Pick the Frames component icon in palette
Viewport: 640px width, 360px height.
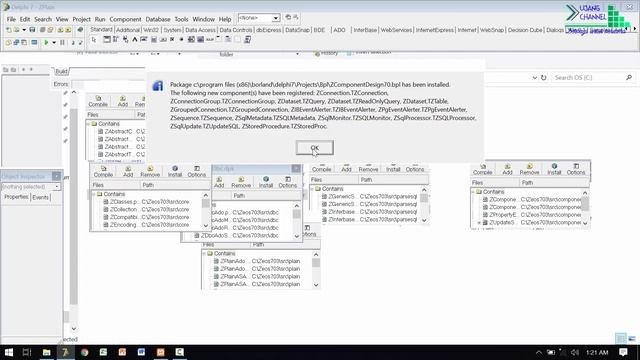107,40
